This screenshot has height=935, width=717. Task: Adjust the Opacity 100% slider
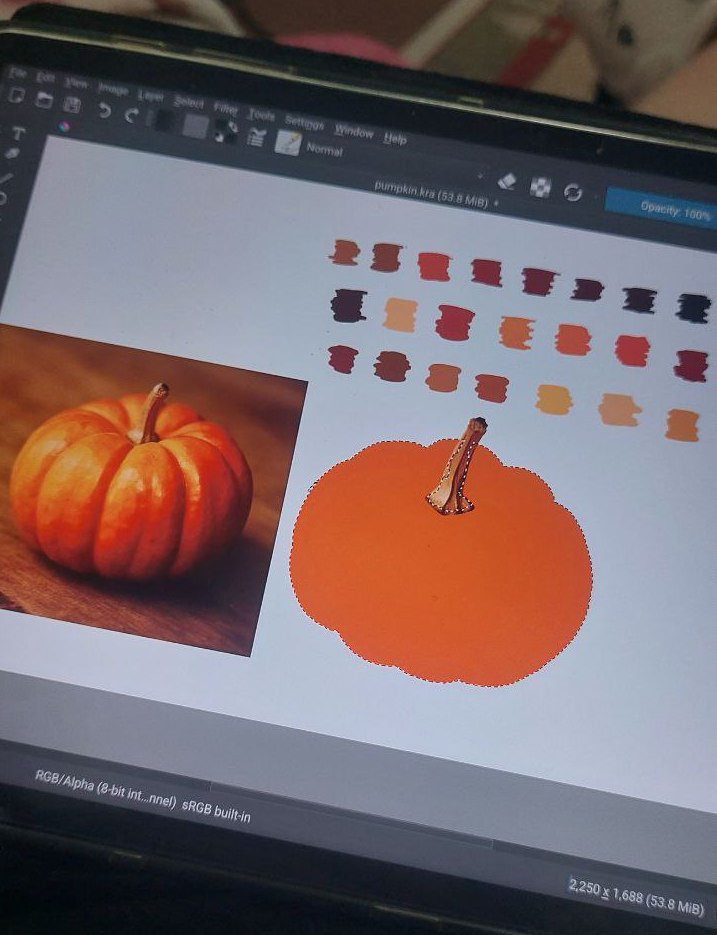pos(660,208)
